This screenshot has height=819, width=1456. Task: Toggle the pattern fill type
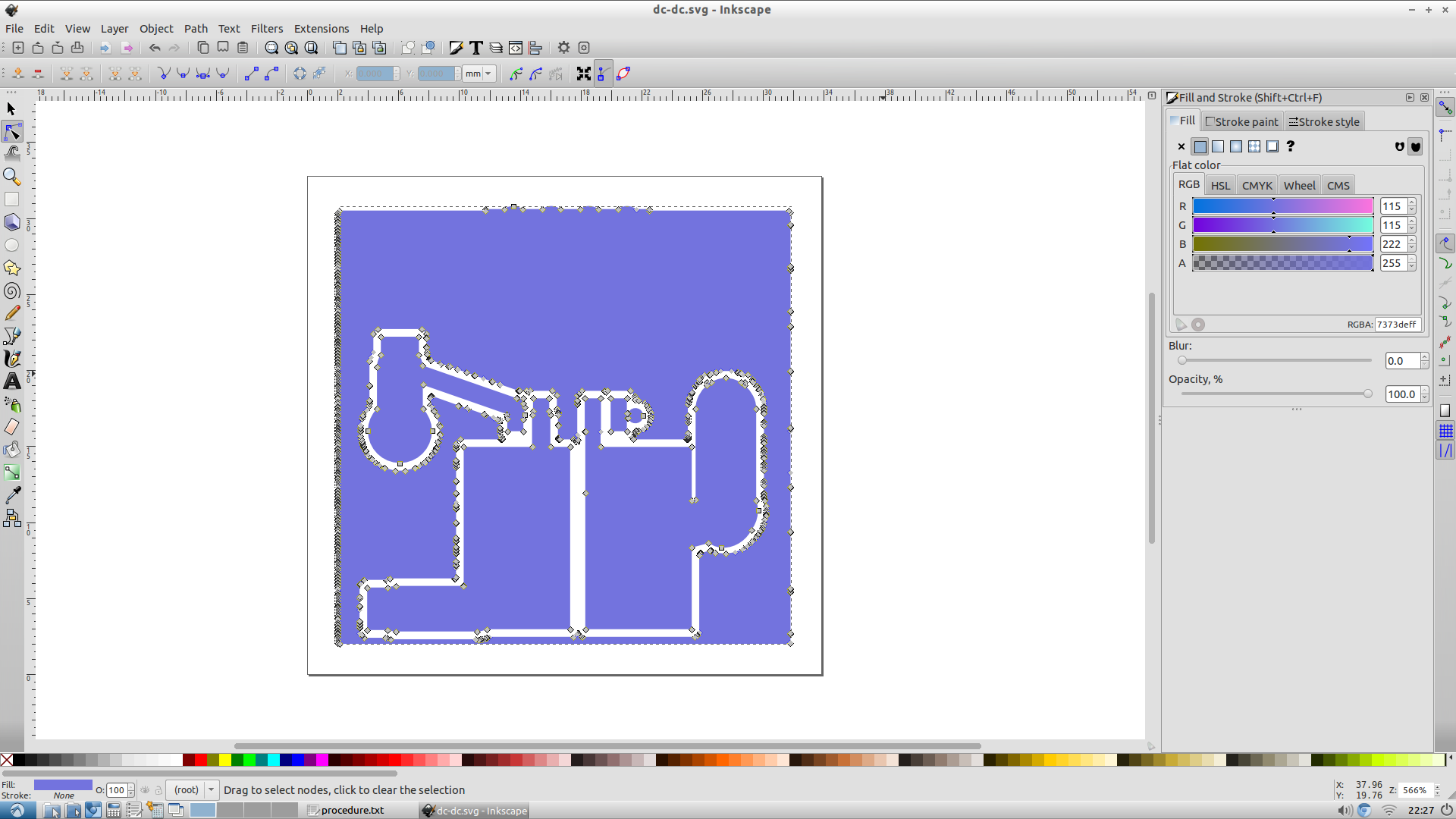tap(1254, 146)
